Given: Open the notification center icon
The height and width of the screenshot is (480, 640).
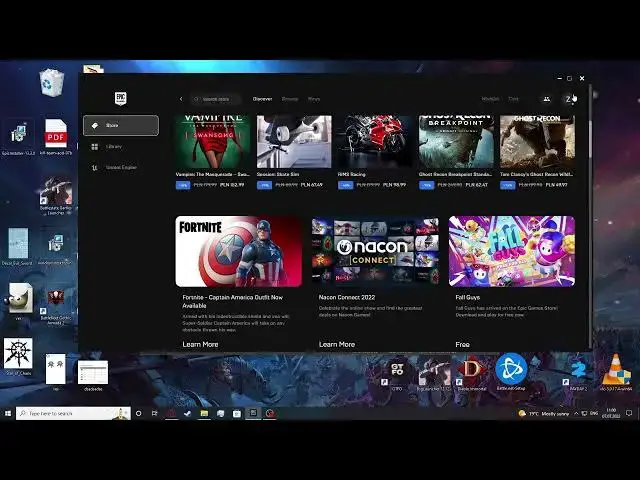Looking at the screenshot, I should (629, 413).
